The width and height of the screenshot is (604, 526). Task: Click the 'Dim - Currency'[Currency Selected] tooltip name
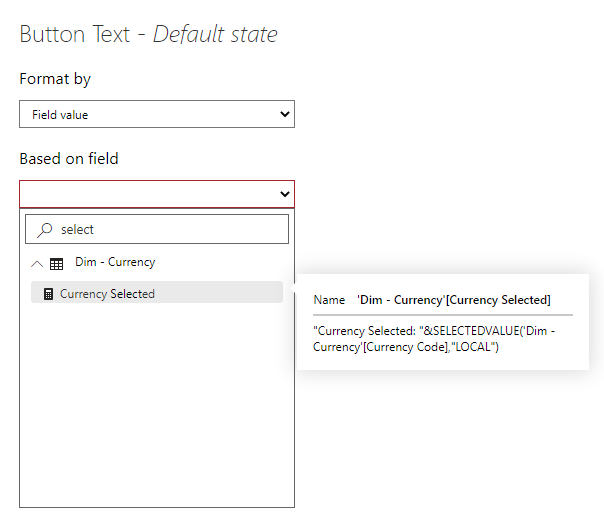tap(454, 300)
